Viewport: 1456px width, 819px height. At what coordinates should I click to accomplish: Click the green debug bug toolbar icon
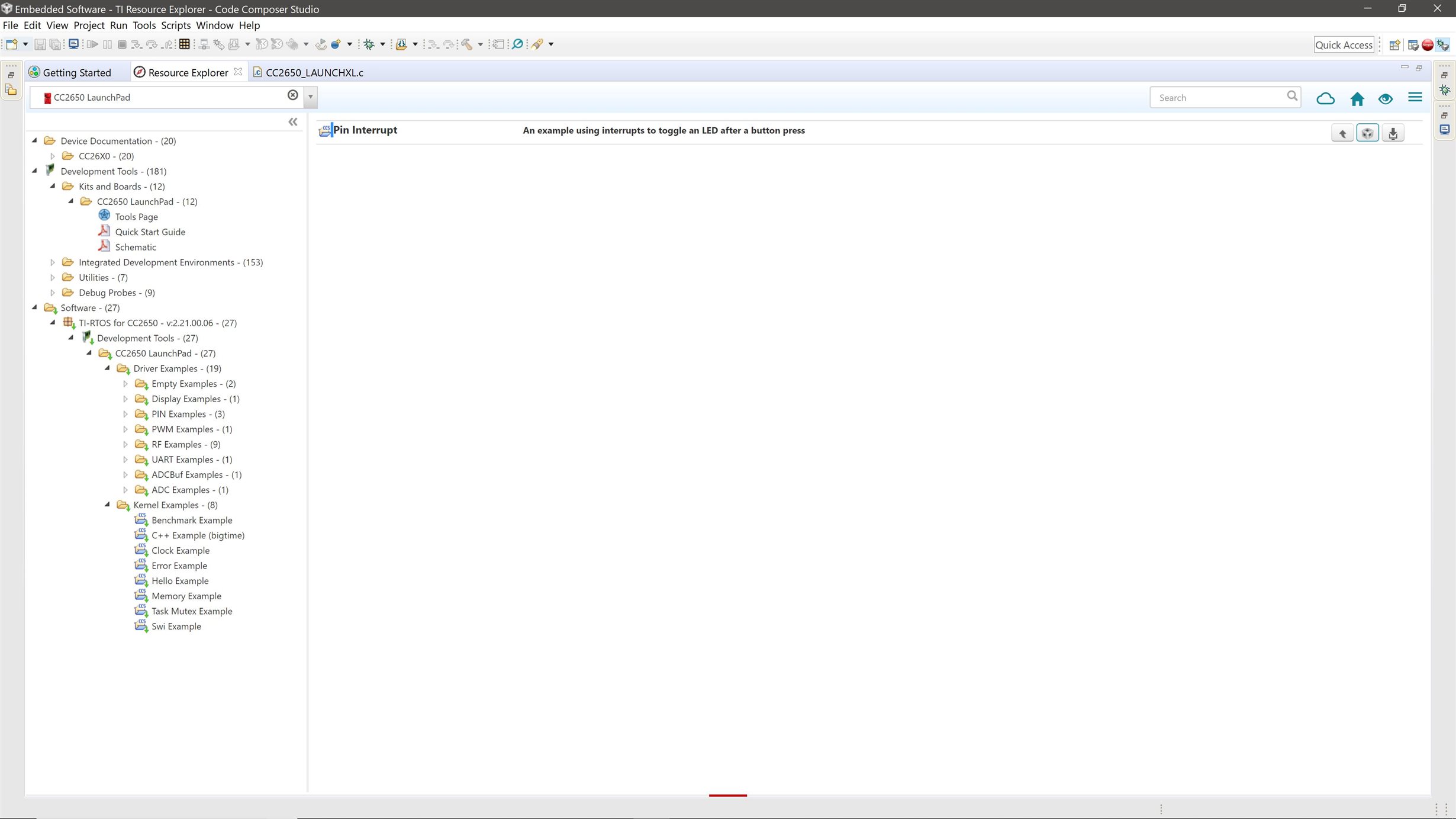tap(369, 44)
